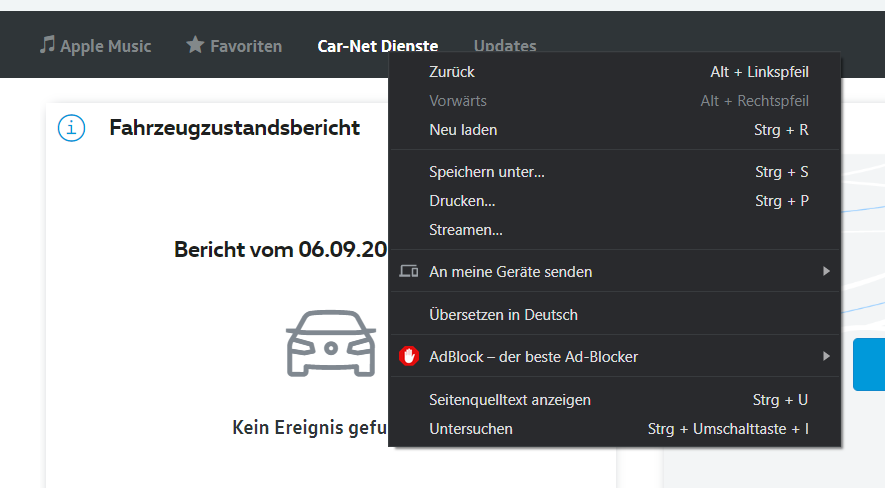Click the devices icon in context menu
Viewport: 885px width, 488px height.
click(x=408, y=272)
